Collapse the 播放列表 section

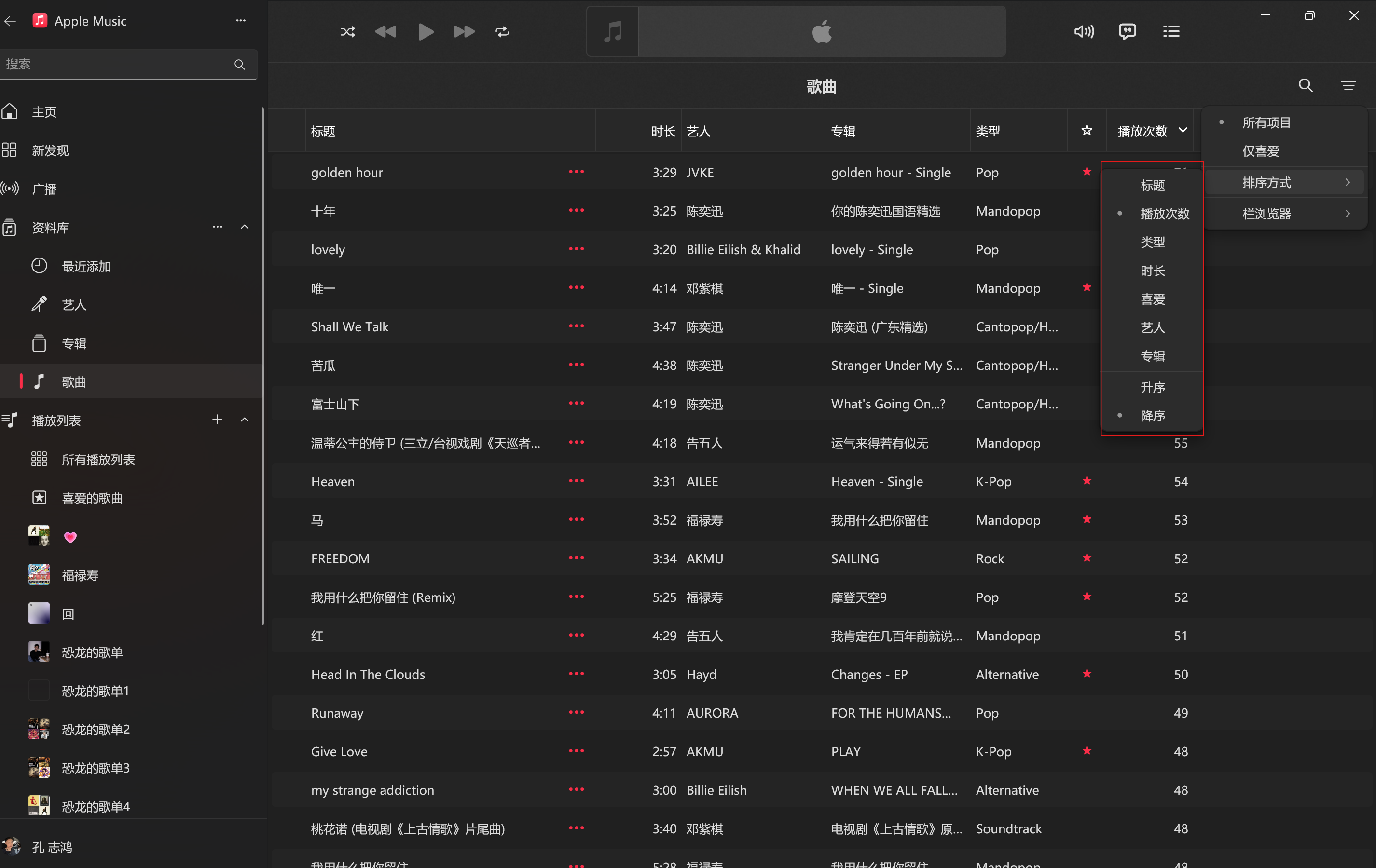pos(245,420)
